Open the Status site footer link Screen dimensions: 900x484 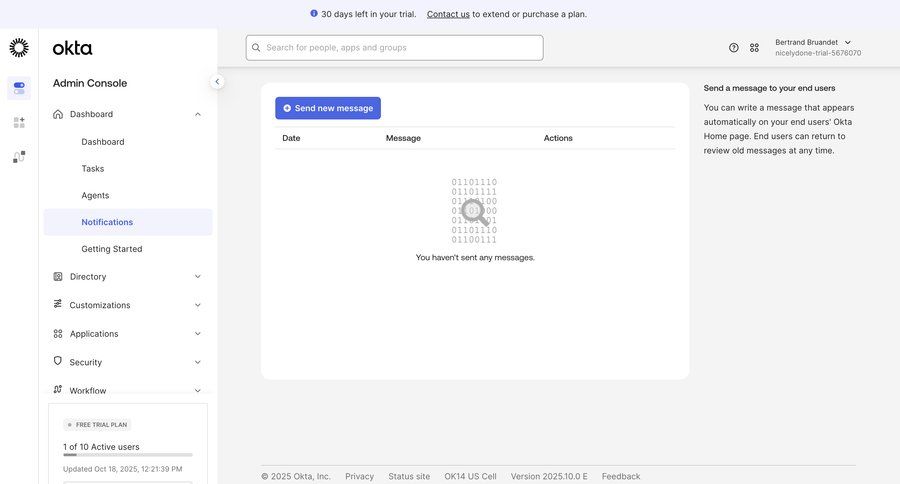(x=409, y=477)
